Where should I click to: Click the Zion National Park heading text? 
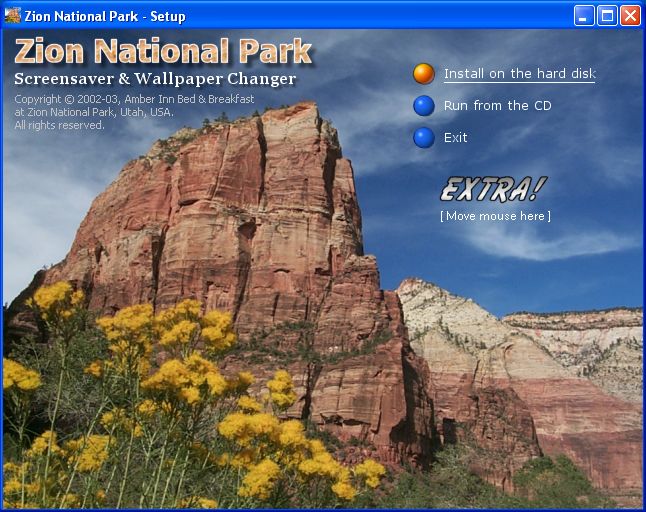click(164, 51)
